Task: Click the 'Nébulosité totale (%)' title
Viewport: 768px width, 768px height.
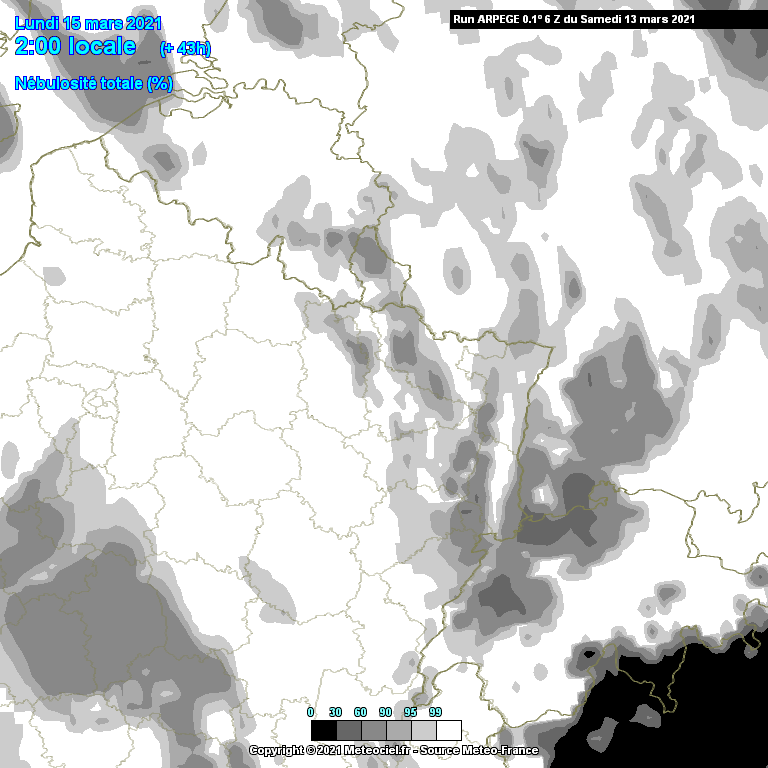Action: pyautogui.click(x=94, y=84)
